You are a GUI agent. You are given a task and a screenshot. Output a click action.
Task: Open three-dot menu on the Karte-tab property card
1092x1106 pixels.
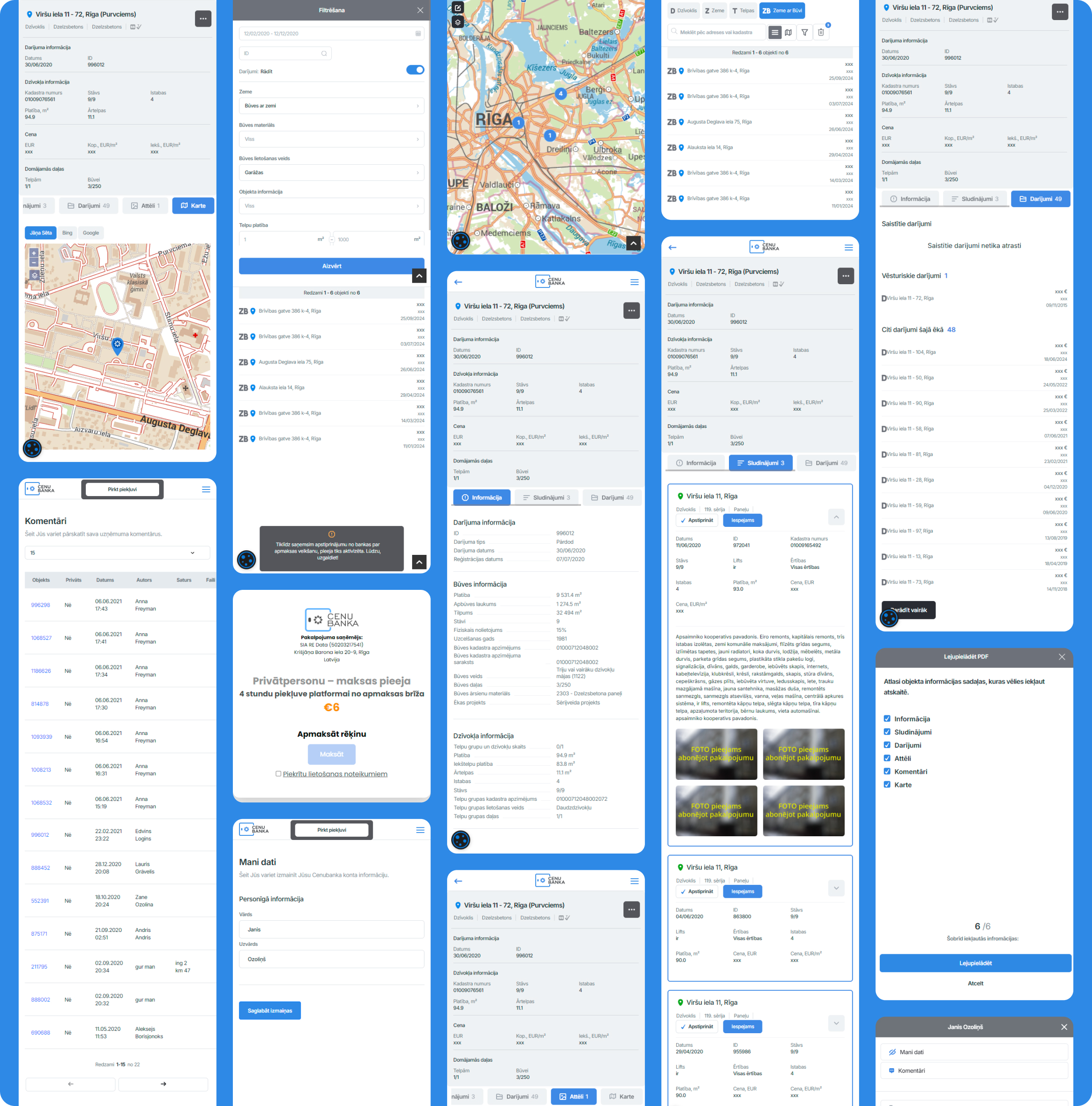pos(203,19)
